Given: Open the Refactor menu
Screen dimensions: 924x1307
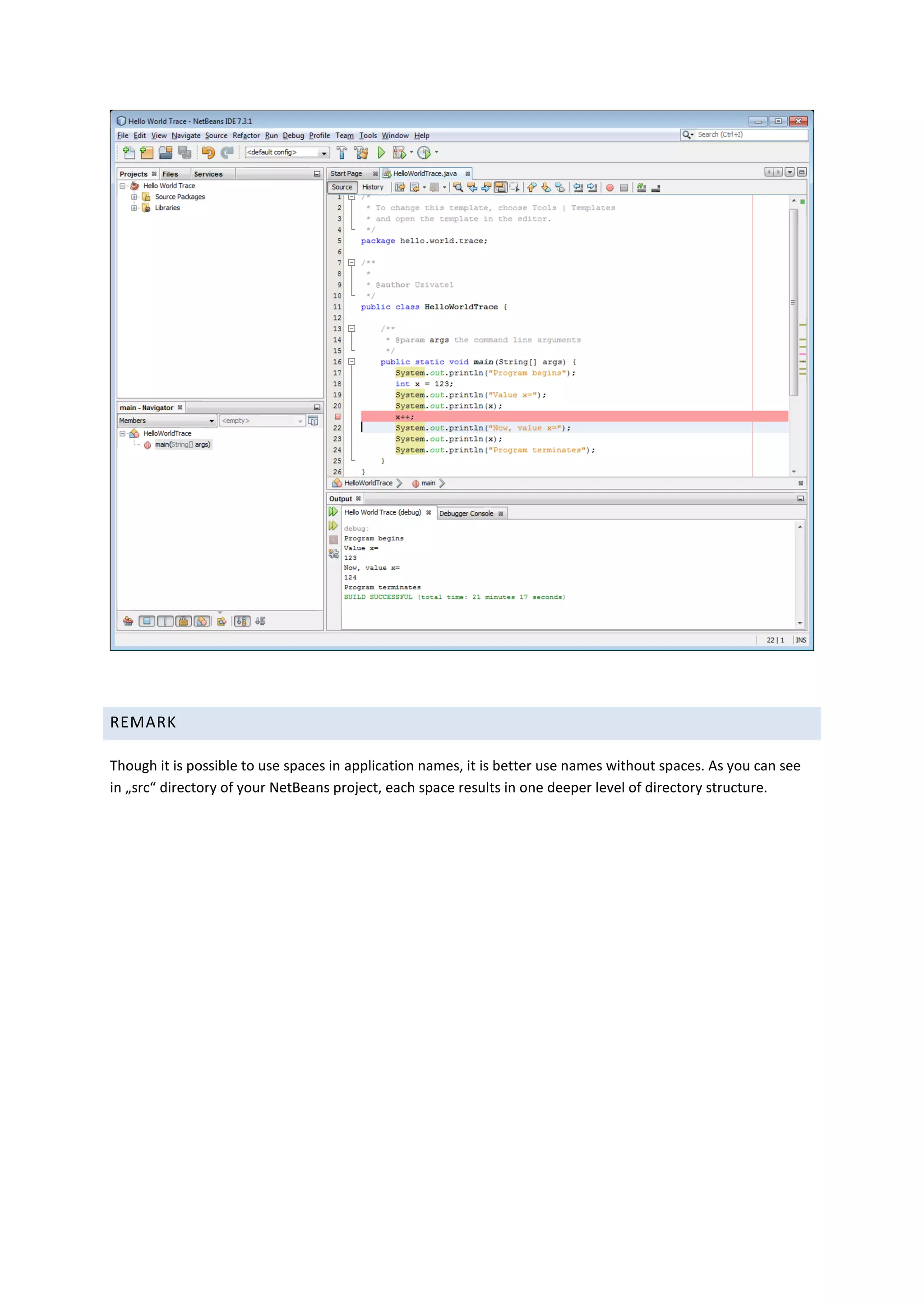Looking at the screenshot, I should click(246, 135).
